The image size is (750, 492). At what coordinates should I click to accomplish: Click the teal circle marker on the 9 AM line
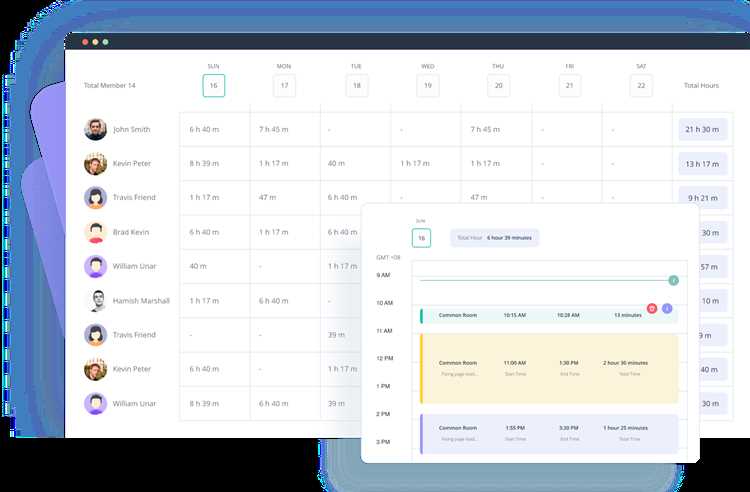tap(673, 280)
